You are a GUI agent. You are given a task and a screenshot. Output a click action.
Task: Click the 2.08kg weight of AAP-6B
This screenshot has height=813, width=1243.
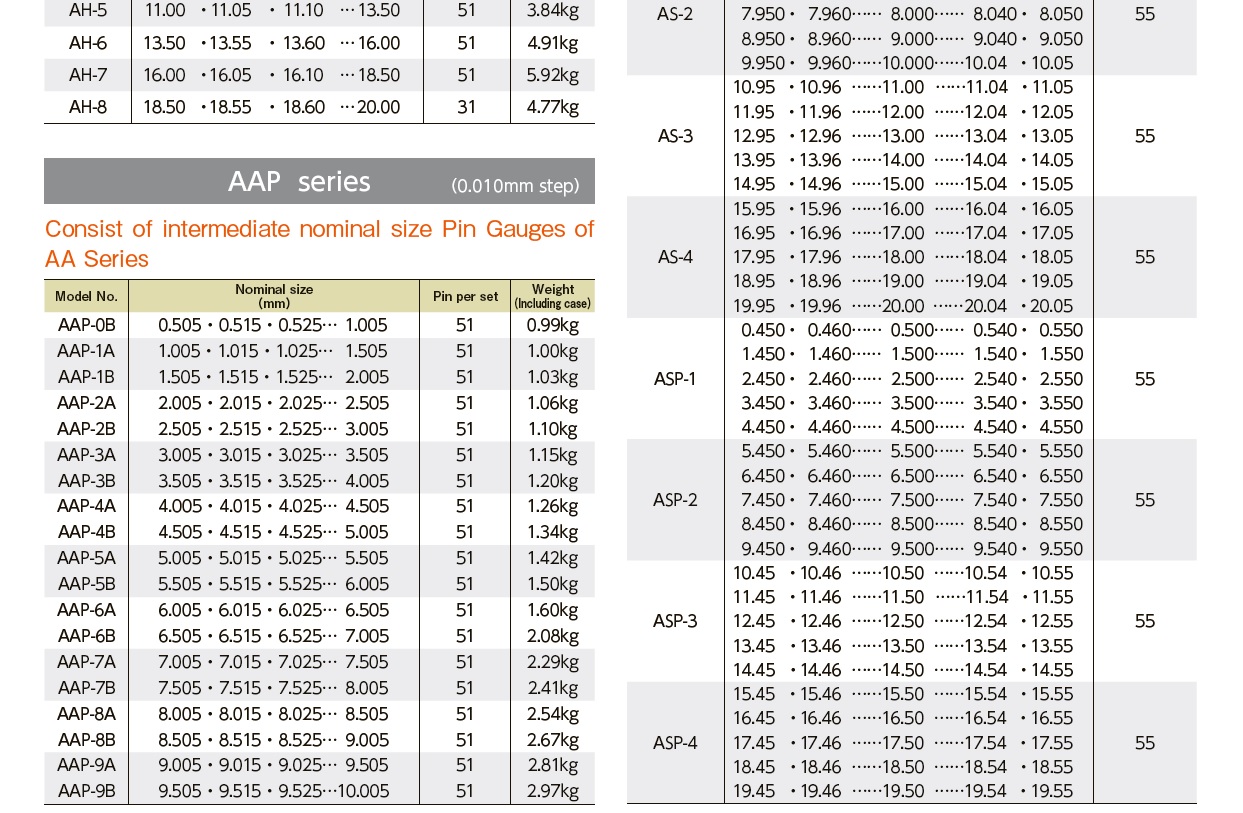pyautogui.click(x=552, y=636)
